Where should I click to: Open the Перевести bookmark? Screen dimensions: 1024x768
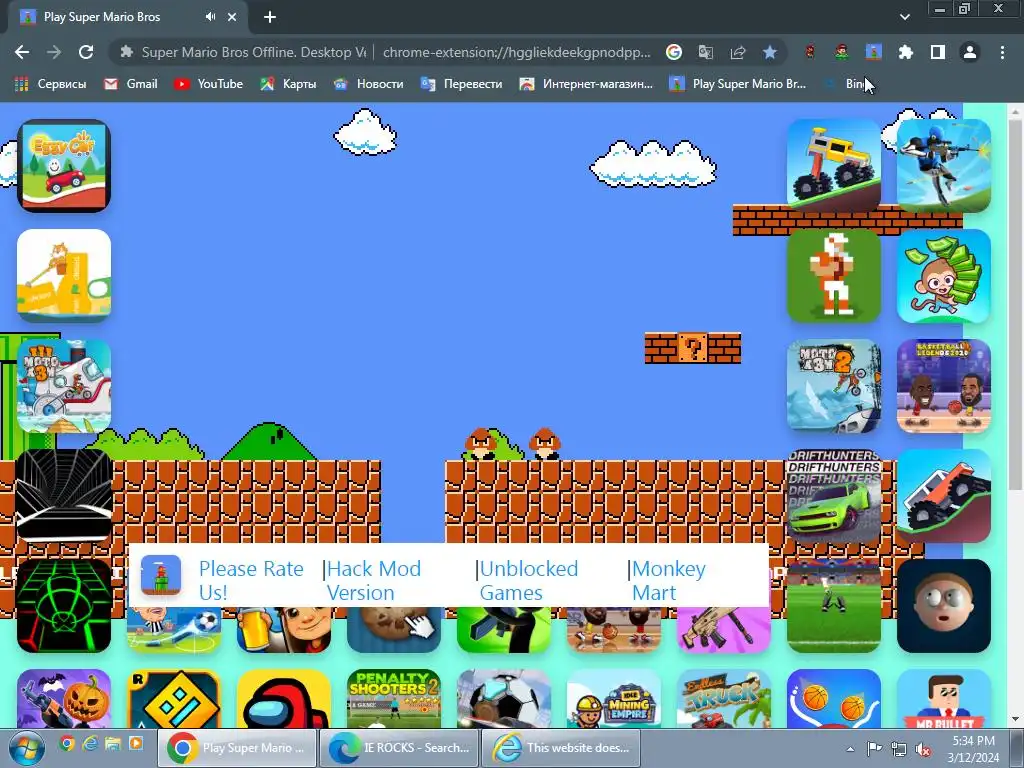(x=462, y=84)
